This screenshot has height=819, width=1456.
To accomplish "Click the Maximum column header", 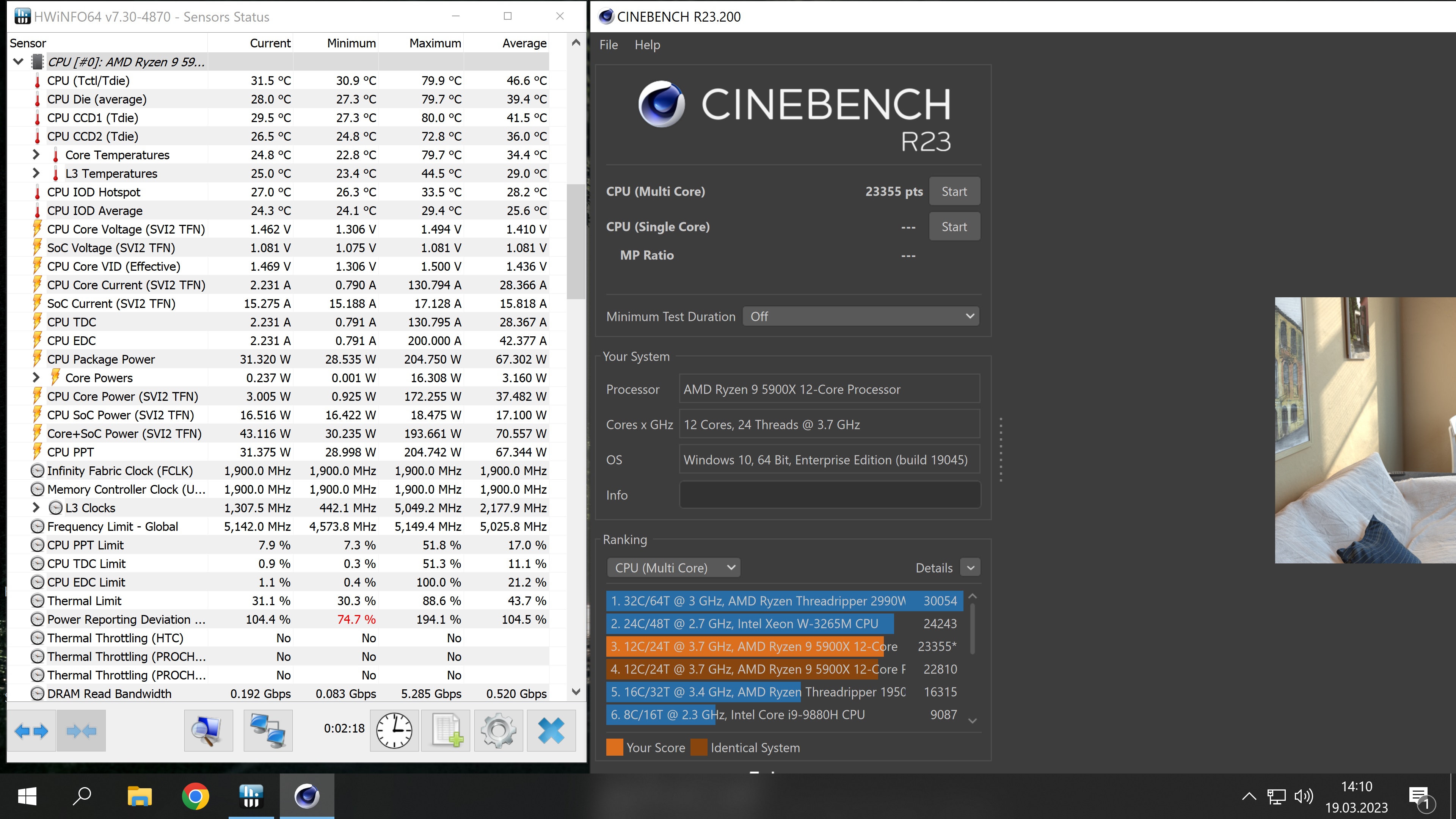I will click(x=421, y=43).
